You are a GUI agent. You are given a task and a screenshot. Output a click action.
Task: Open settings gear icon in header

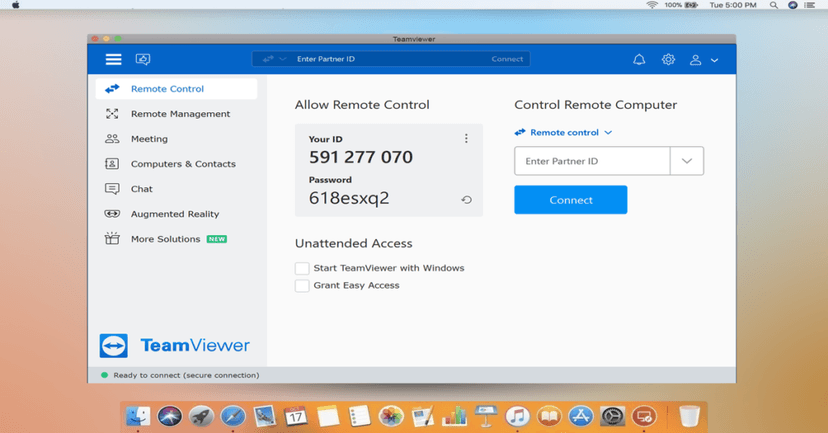click(668, 60)
